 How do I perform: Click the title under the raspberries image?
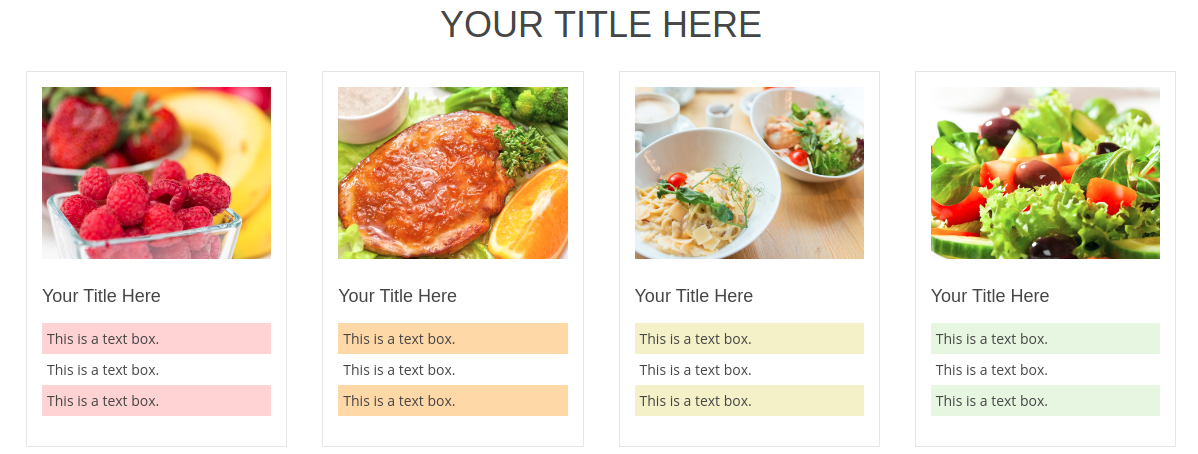(101, 296)
